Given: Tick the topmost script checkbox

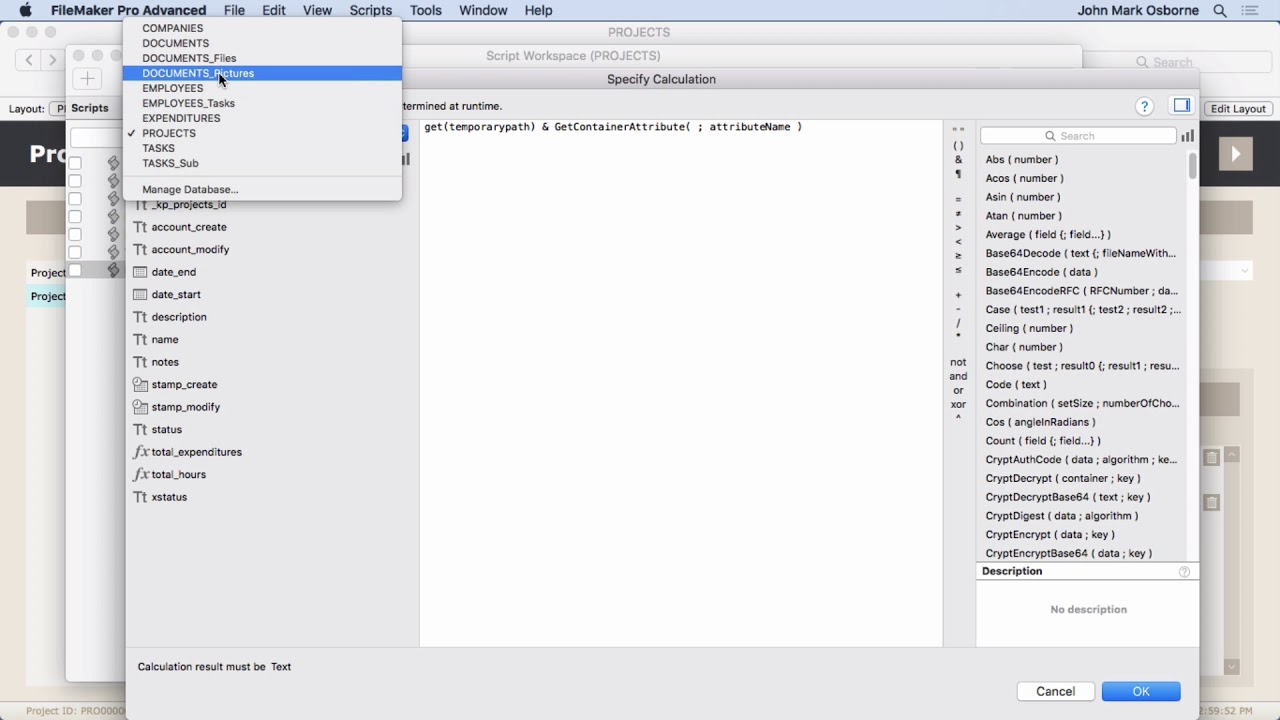Looking at the screenshot, I should (75, 163).
